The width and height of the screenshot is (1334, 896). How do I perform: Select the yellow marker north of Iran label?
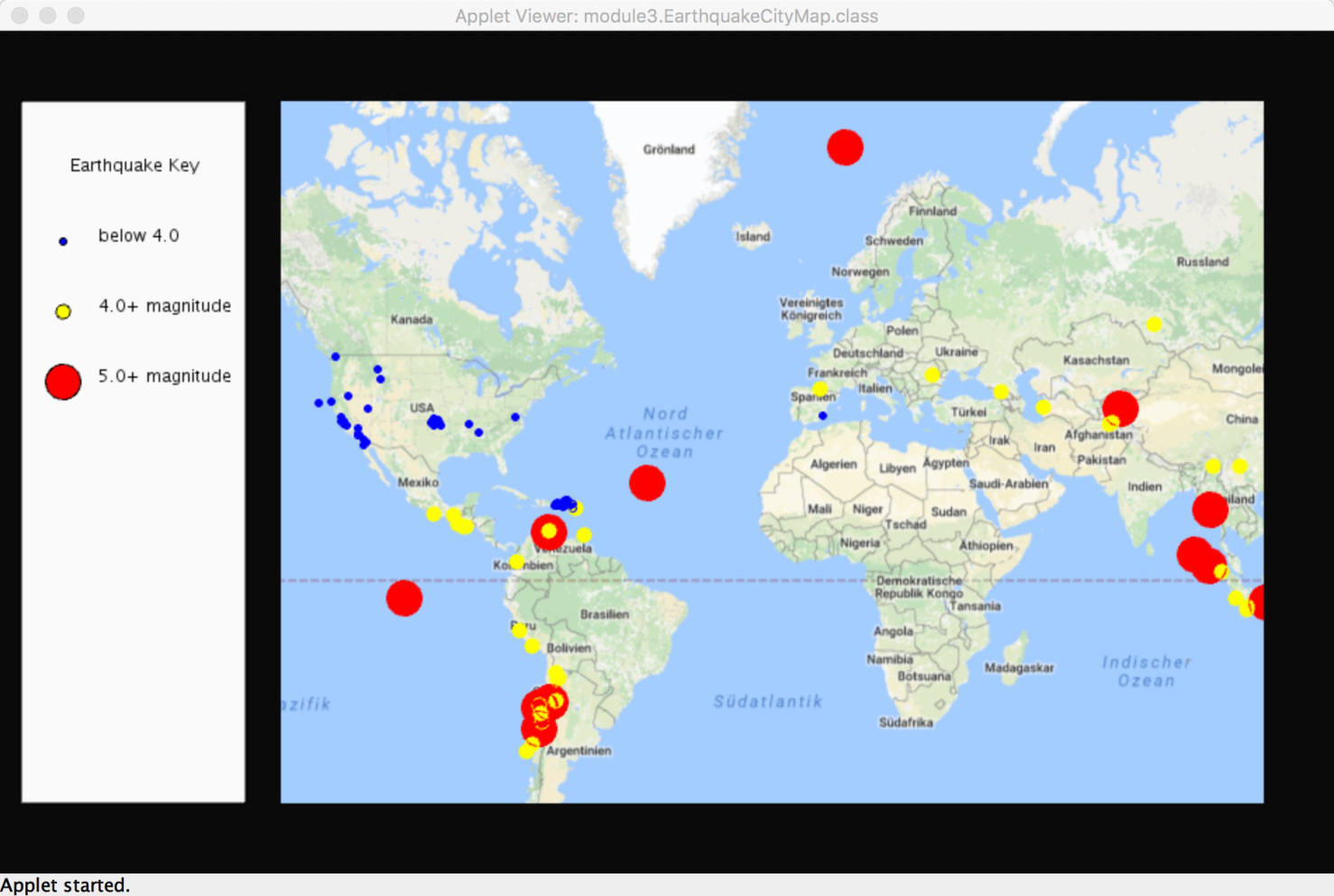pyautogui.click(x=1043, y=408)
